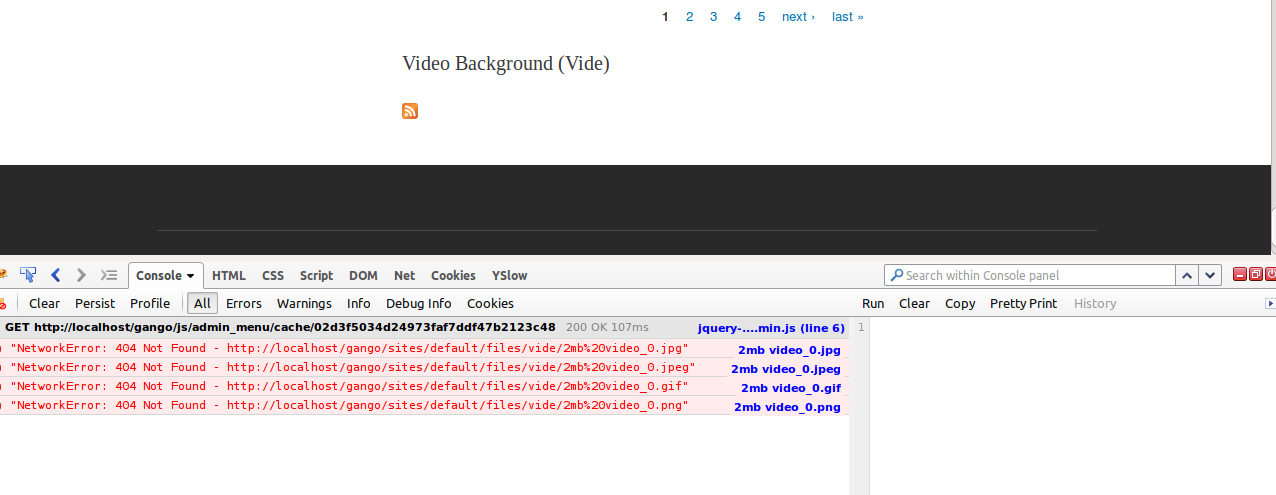Image resolution: width=1276 pixels, height=495 pixels.
Task: Click the '200 OK 107ms' status text
Action: pyautogui.click(x=607, y=327)
